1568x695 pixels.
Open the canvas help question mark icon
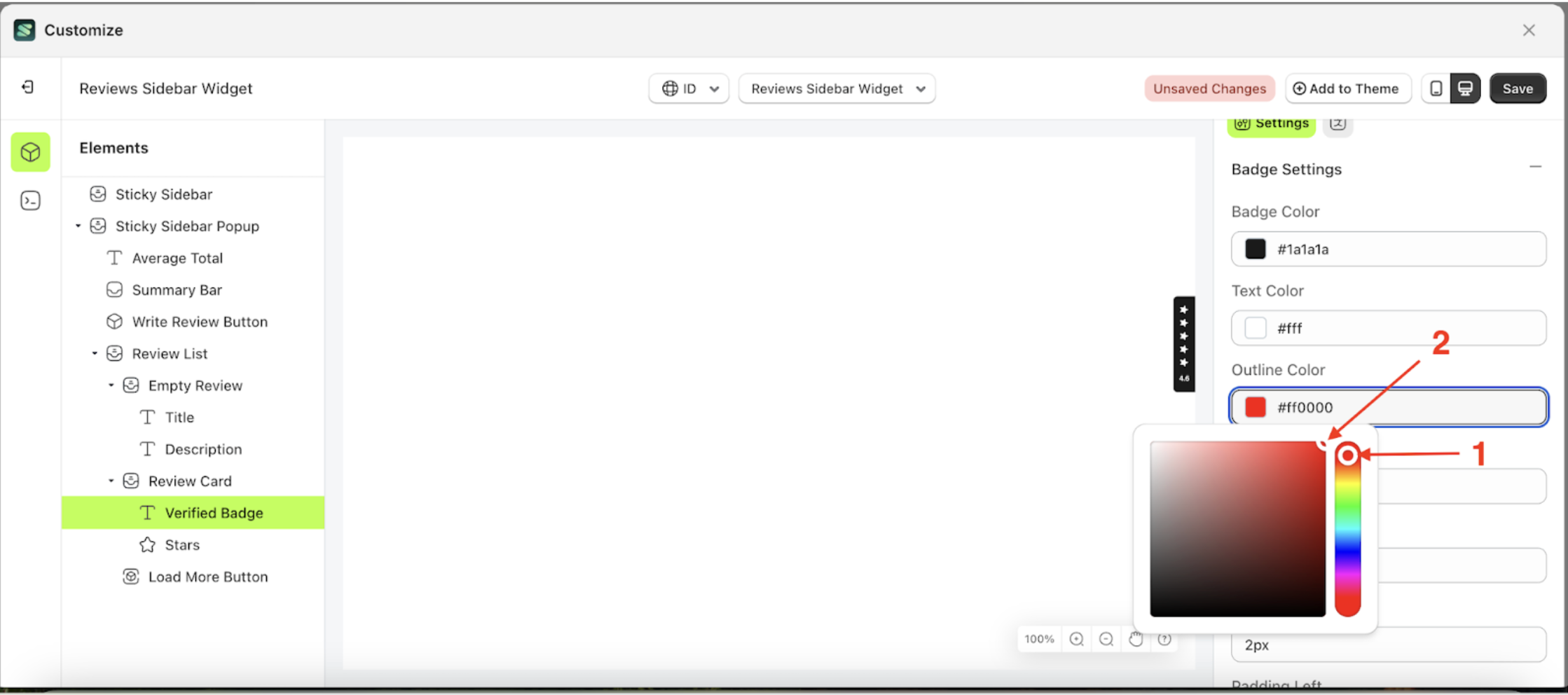click(1165, 638)
